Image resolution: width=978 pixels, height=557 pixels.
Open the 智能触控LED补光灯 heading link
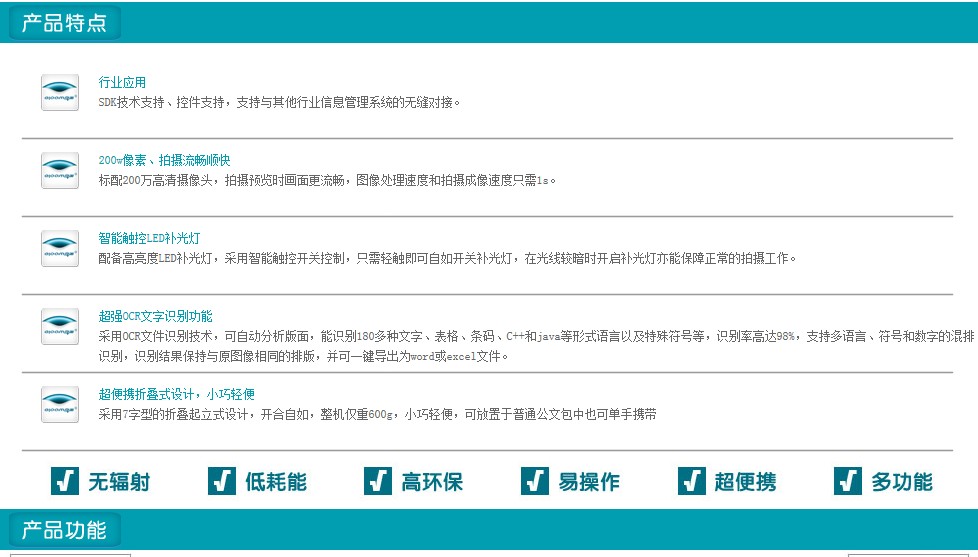[149, 238]
